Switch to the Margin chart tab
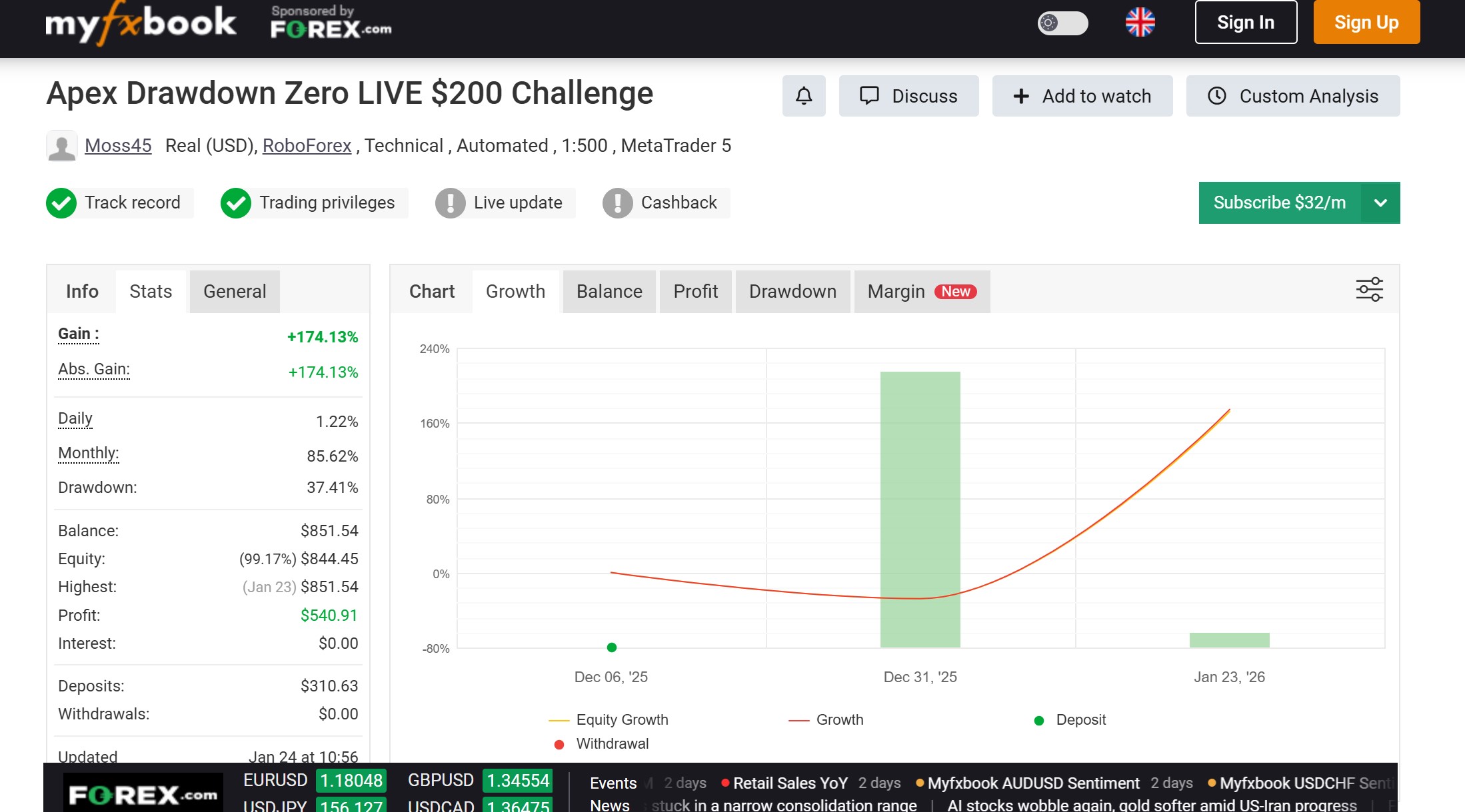1465x812 pixels. 922,291
